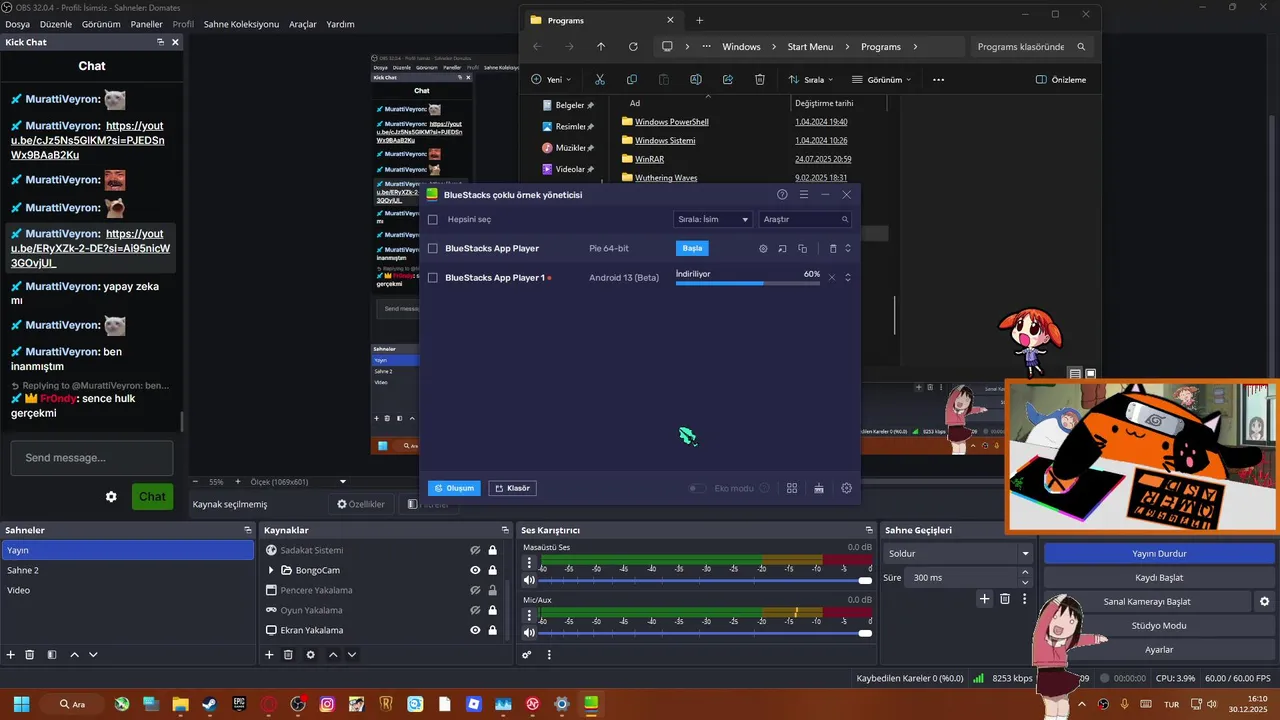1280x720 pixels.
Task: Add new source in Kaynaklar panel
Action: 269,654
